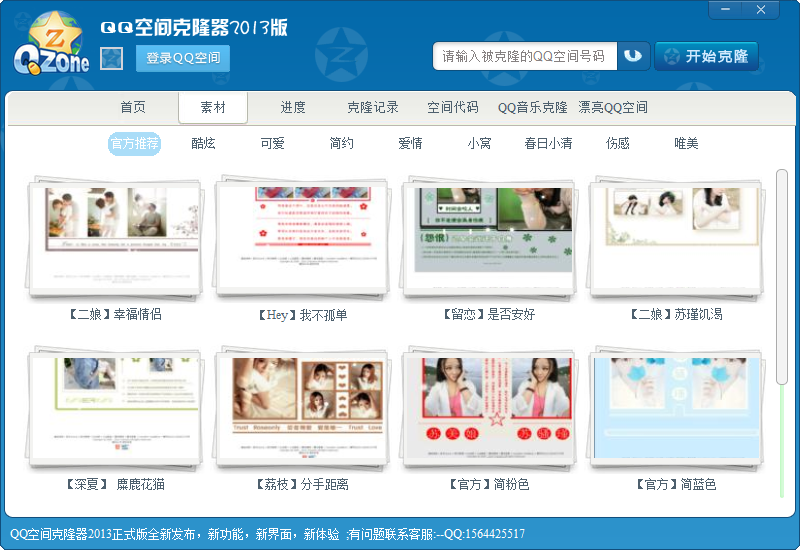Click the 登录QQ空间 login button

click(183, 58)
